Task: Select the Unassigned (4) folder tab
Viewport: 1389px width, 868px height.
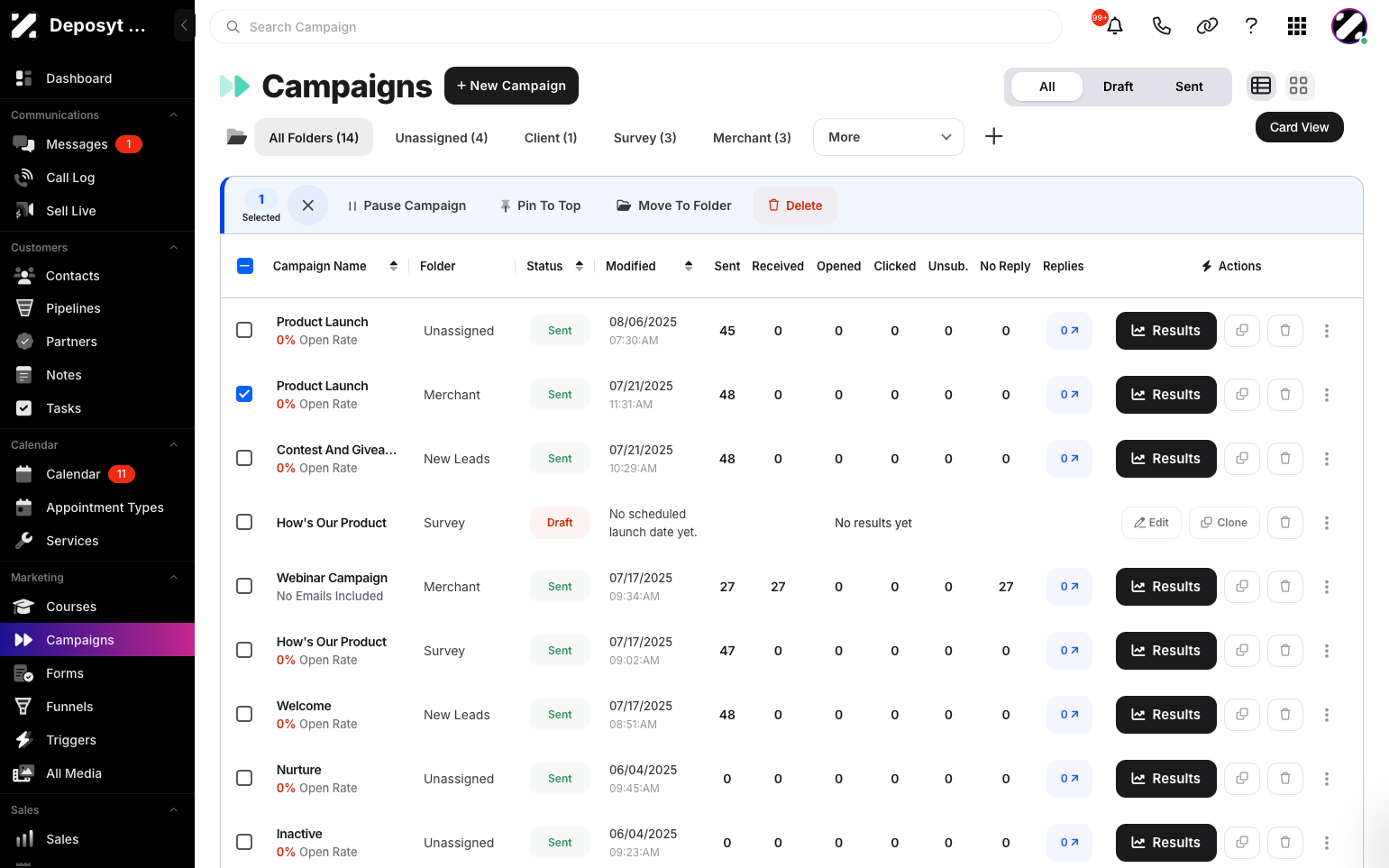Action: pos(442,138)
